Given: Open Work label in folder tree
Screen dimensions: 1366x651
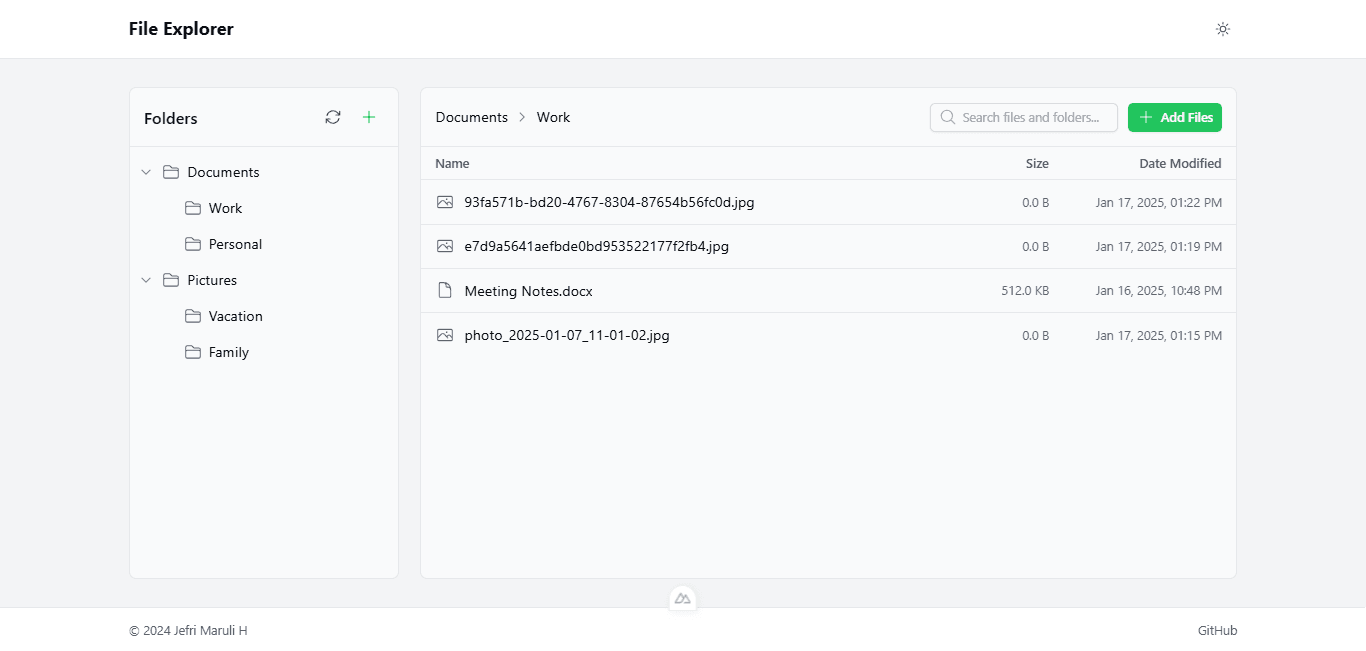Looking at the screenshot, I should (x=225, y=208).
